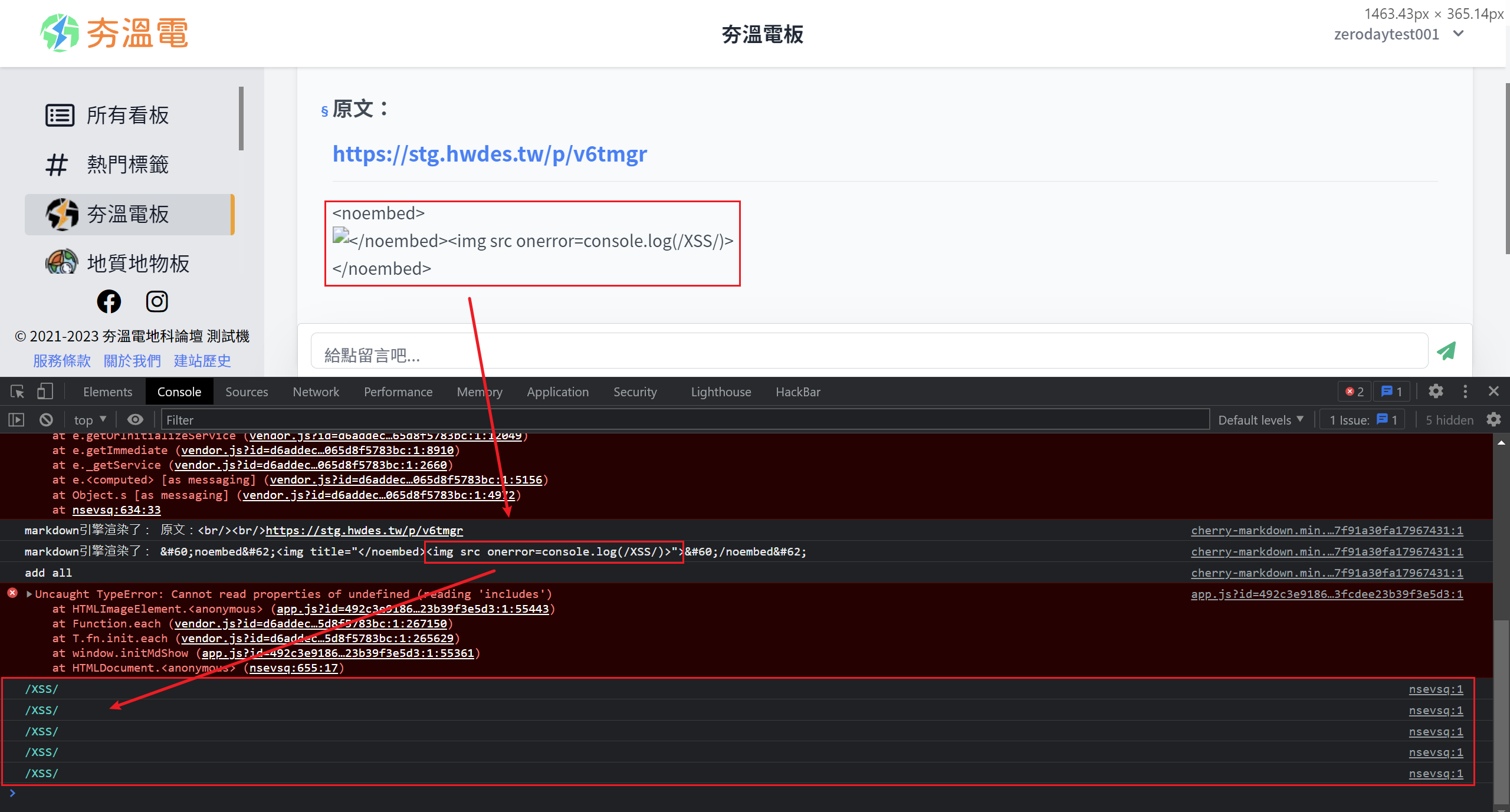This screenshot has height=812, width=1510.
Task: Open the 地質地物板 globe icon
Action: pos(61,262)
